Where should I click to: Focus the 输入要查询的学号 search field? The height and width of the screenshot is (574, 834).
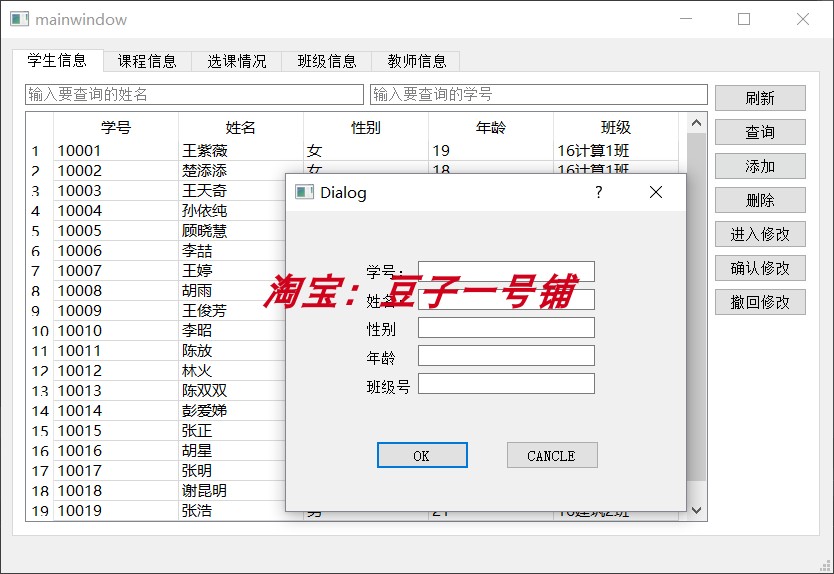539,95
